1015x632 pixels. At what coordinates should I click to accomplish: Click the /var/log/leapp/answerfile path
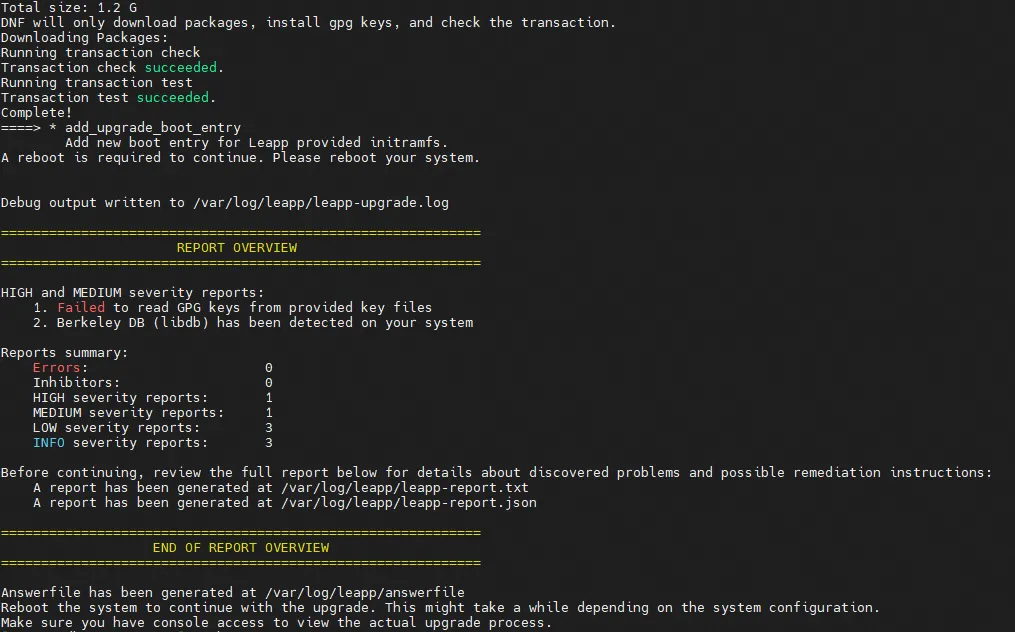(x=364, y=592)
